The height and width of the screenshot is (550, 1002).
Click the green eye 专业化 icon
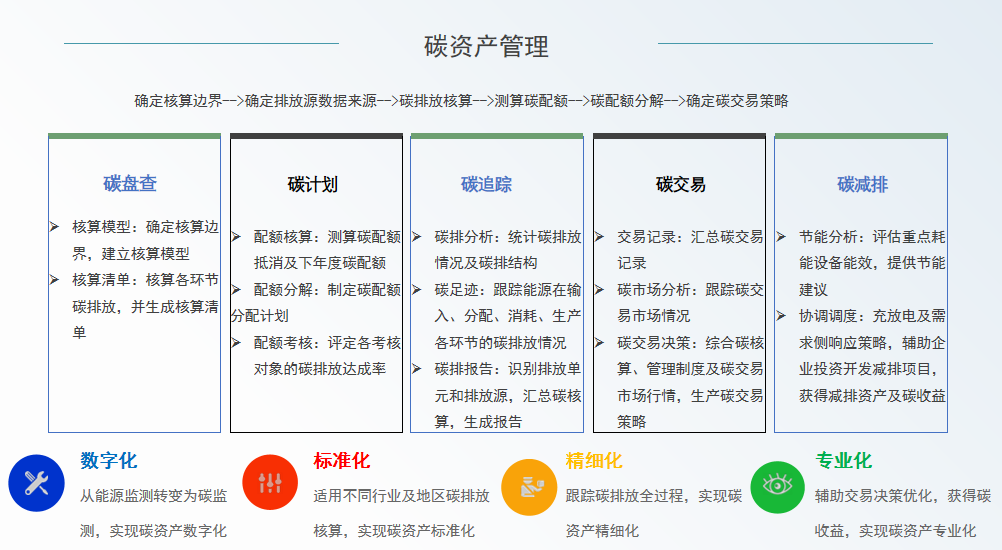tap(777, 486)
